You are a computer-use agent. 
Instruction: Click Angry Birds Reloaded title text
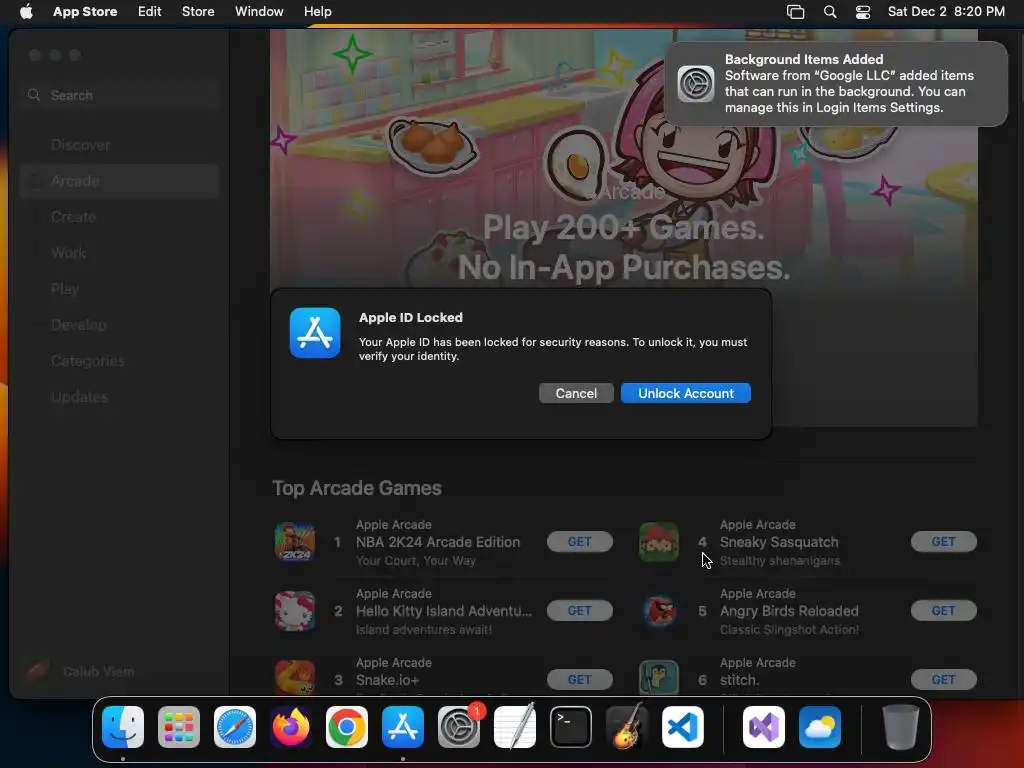(789, 611)
